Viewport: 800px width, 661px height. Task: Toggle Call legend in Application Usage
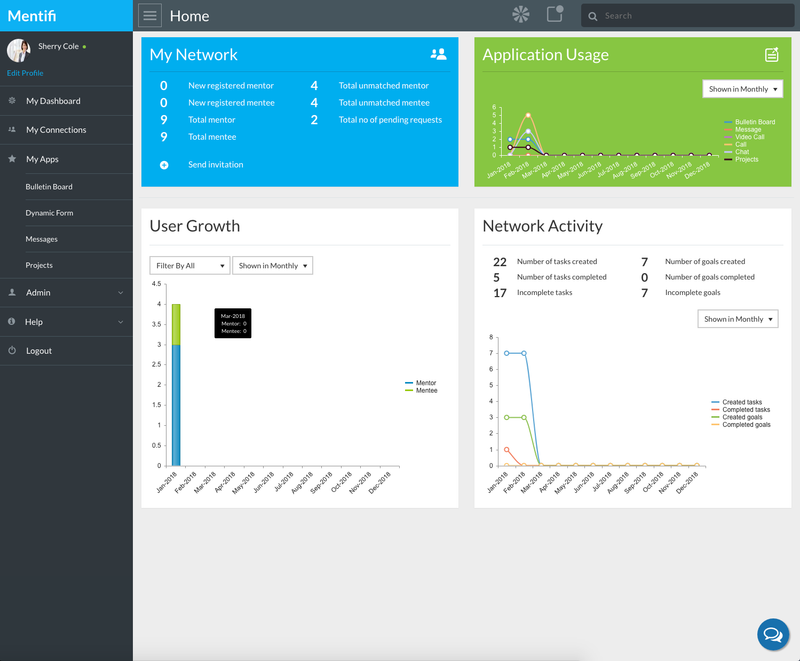735,144
